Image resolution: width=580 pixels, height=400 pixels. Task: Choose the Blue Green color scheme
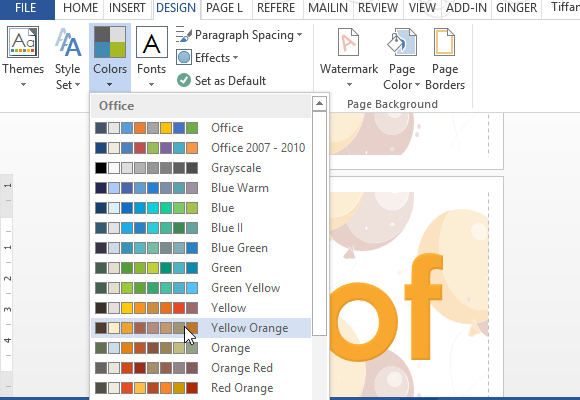[201, 248]
